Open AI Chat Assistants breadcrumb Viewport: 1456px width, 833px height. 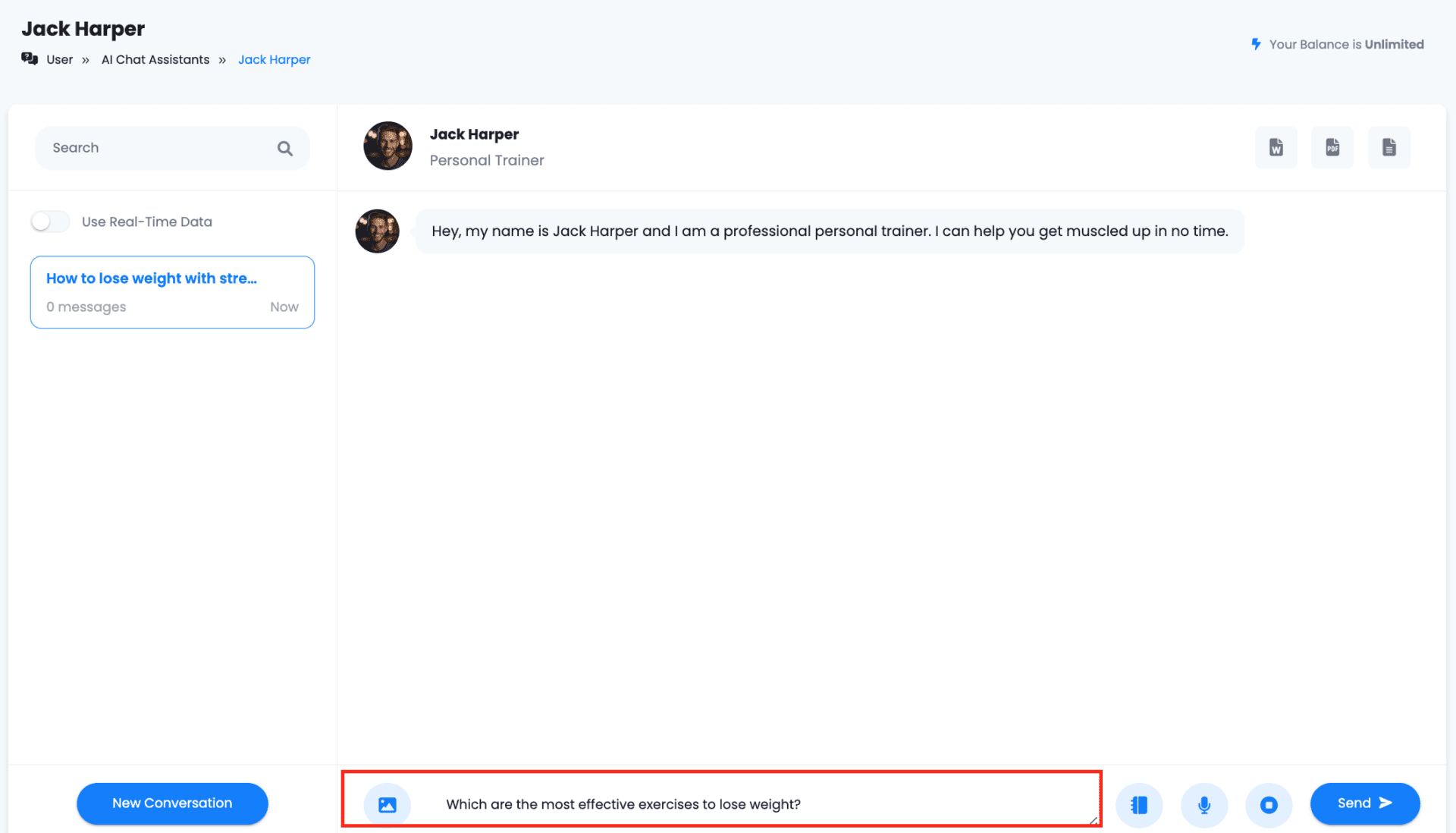155,60
